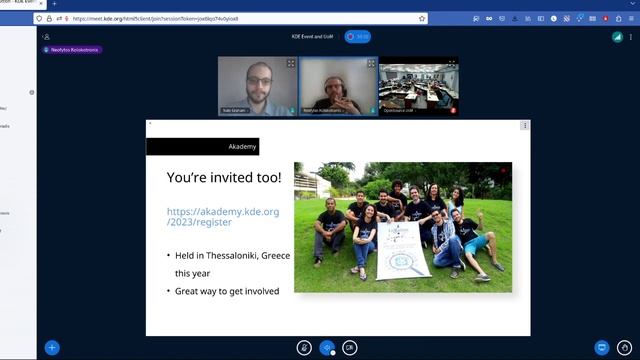The height and width of the screenshot is (360, 640).
Task: Toggle the microphone mute button
Action: coord(304,348)
